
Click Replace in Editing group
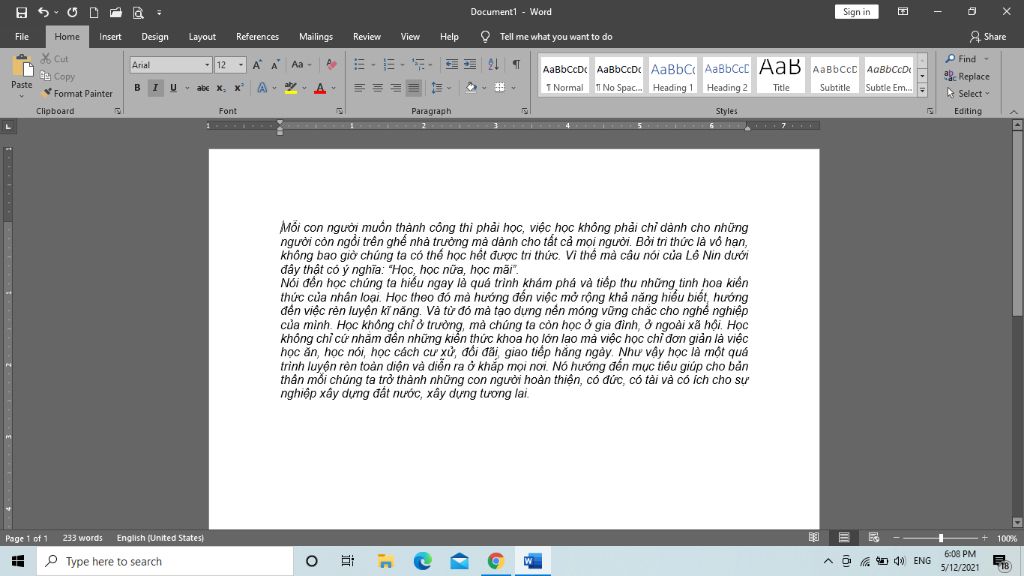[x=967, y=76]
